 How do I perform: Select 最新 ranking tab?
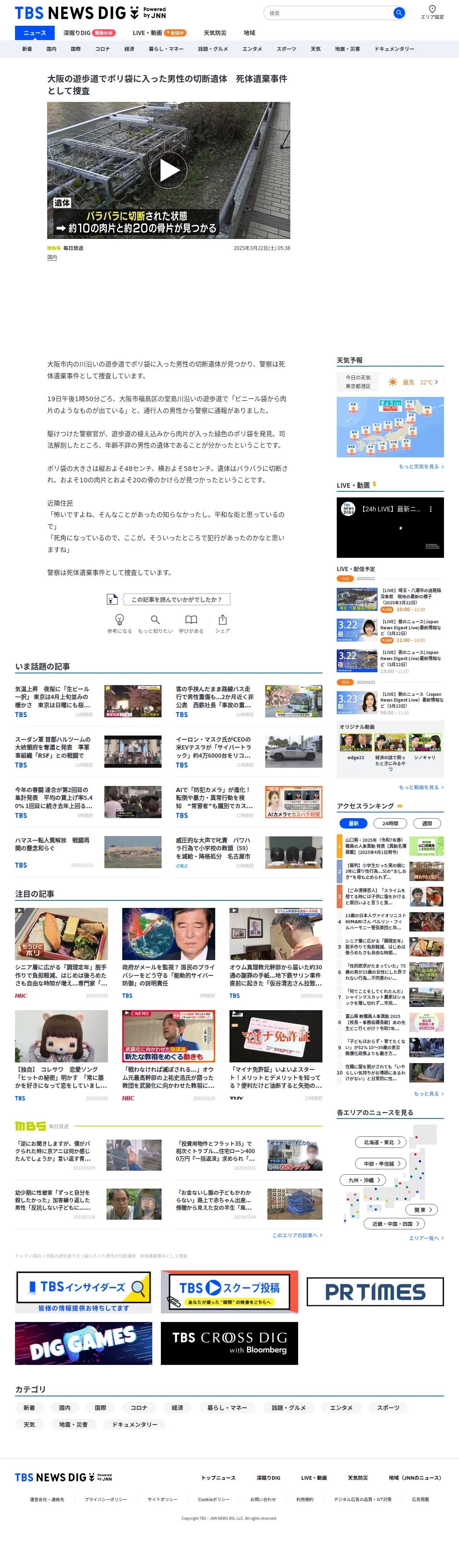[354, 824]
